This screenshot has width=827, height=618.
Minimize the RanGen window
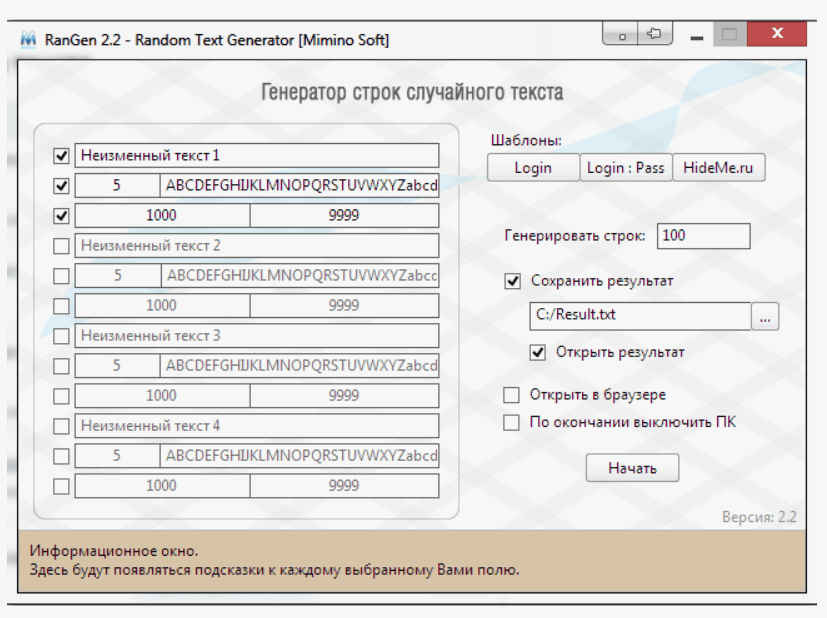pyautogui.click(x=696, y=37)
